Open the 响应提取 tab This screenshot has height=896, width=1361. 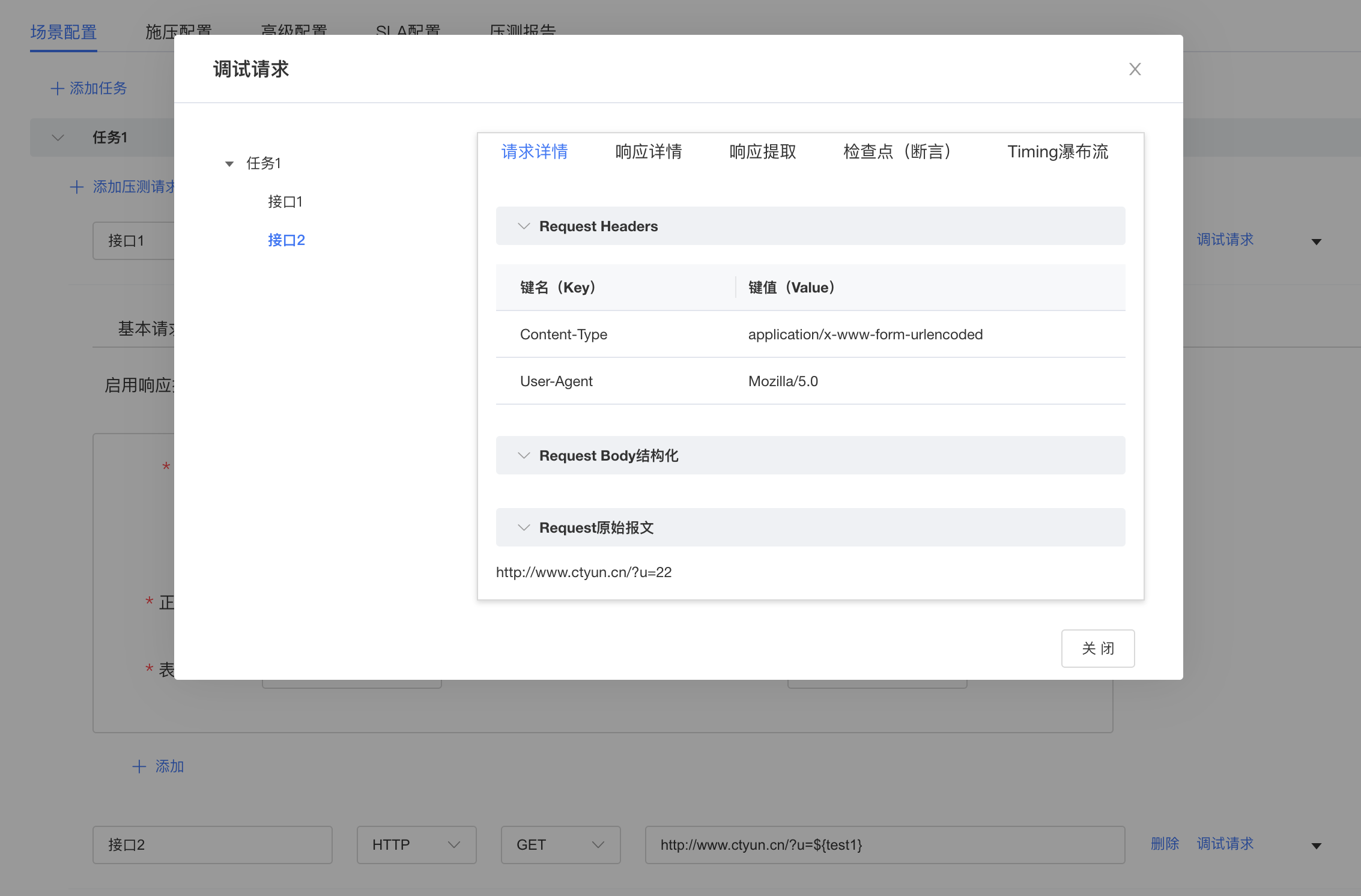762,152
